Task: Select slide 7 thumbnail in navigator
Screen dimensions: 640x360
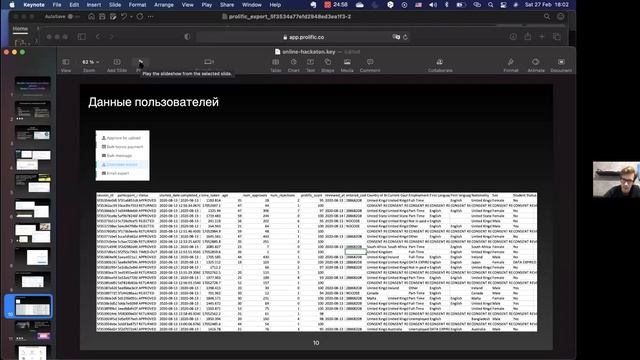Action: tap(33, 233)
